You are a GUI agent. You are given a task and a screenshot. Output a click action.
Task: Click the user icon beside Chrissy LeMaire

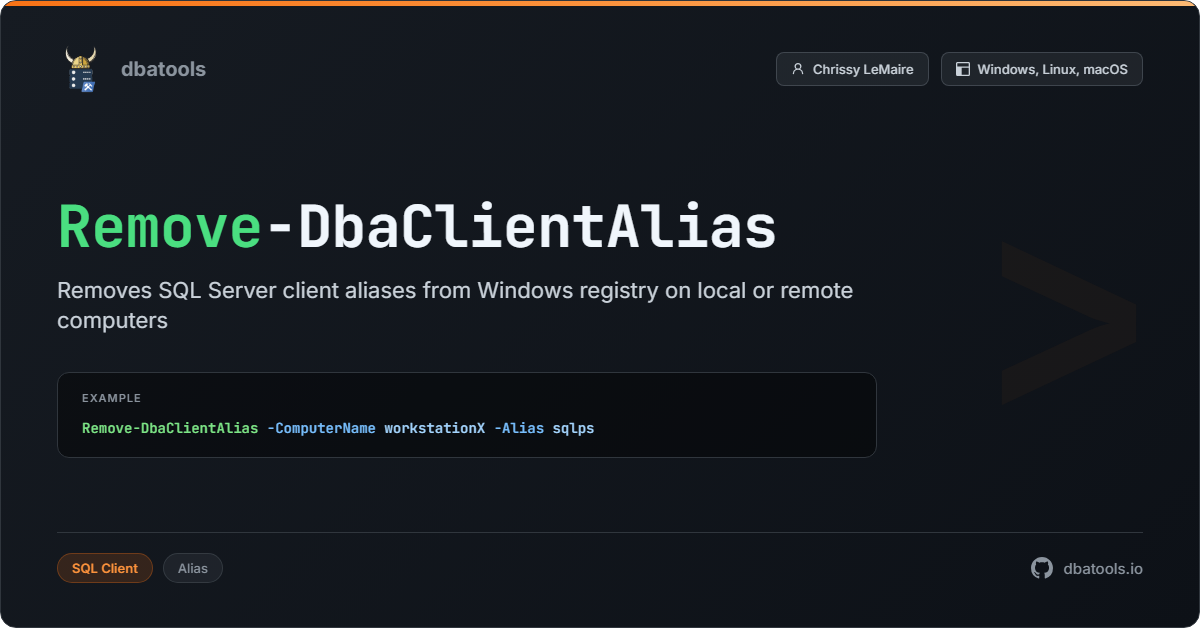click(798, 69)
